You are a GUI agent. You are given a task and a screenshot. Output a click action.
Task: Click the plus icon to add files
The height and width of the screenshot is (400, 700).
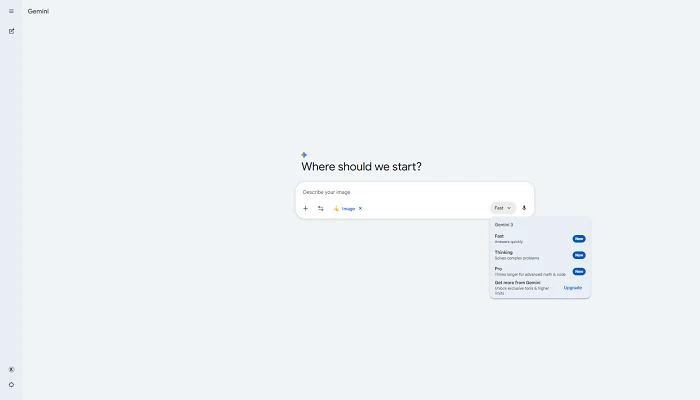(305, 208)
